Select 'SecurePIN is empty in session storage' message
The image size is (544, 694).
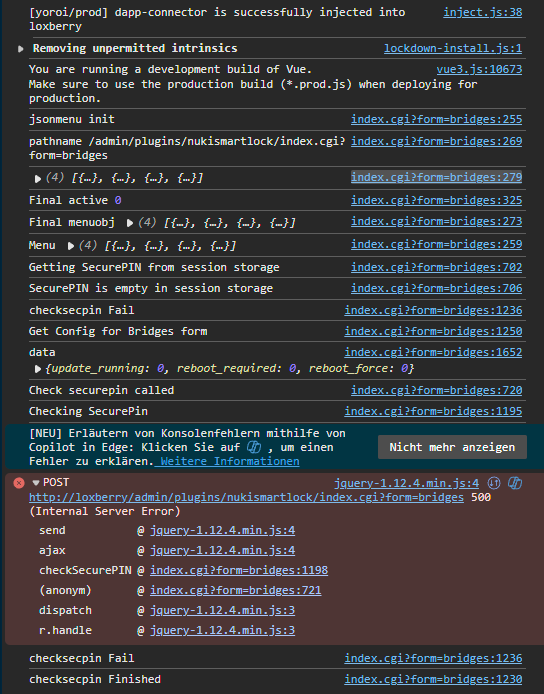151,289
